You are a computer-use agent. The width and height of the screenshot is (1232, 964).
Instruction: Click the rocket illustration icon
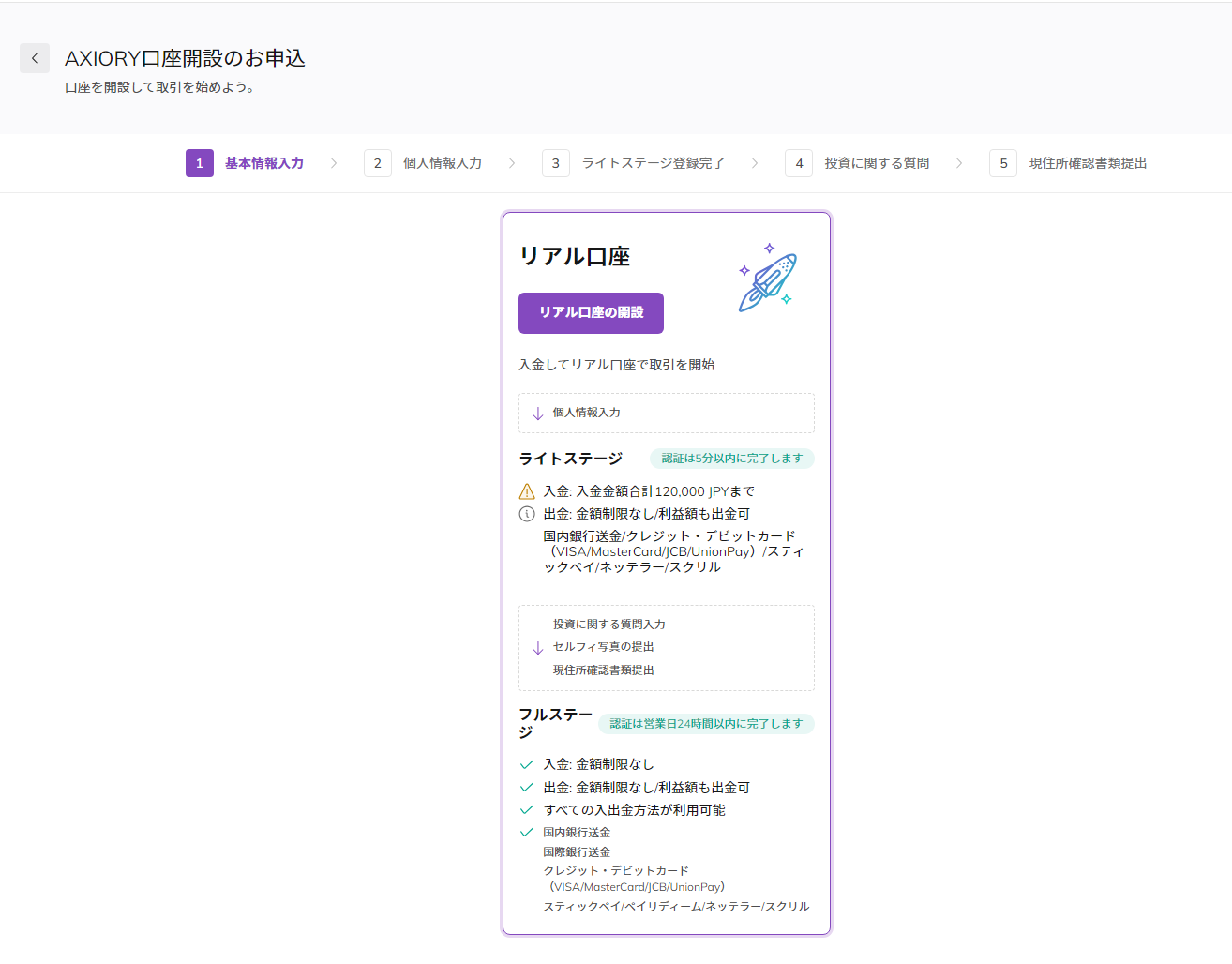(767, 279)
